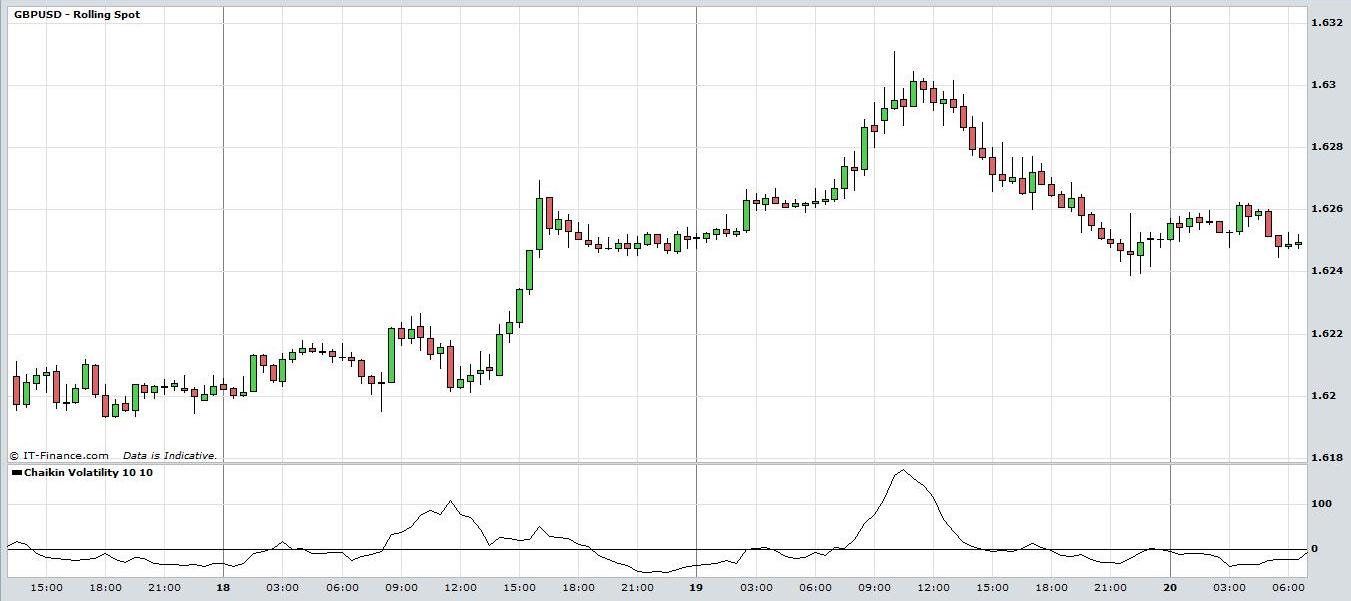The image size is (1351, 601).
Task: Click the 1.622 price axis label
Action: [1326, 333]
